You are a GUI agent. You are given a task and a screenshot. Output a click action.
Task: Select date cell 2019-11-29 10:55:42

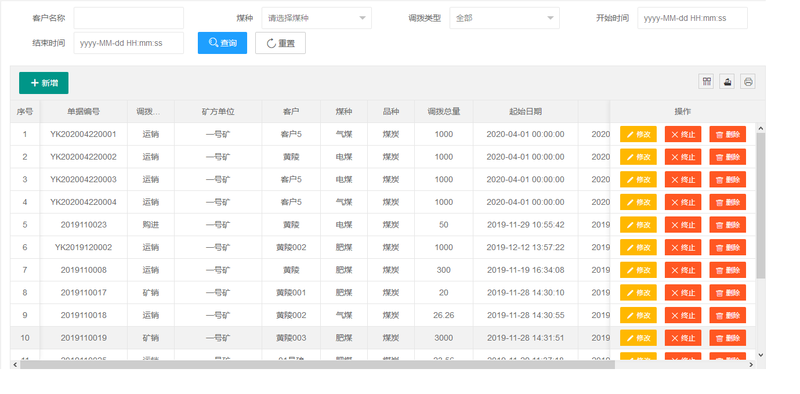pos(526,225)
